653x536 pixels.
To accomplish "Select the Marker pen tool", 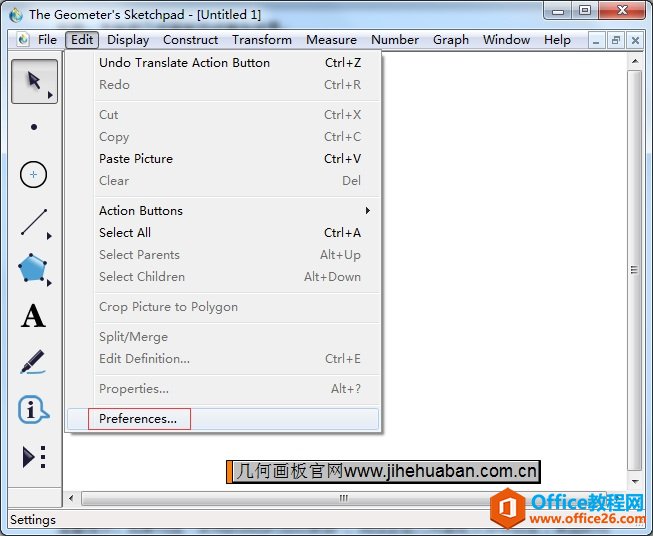I will pyautogui.click(x=33, y=361).
